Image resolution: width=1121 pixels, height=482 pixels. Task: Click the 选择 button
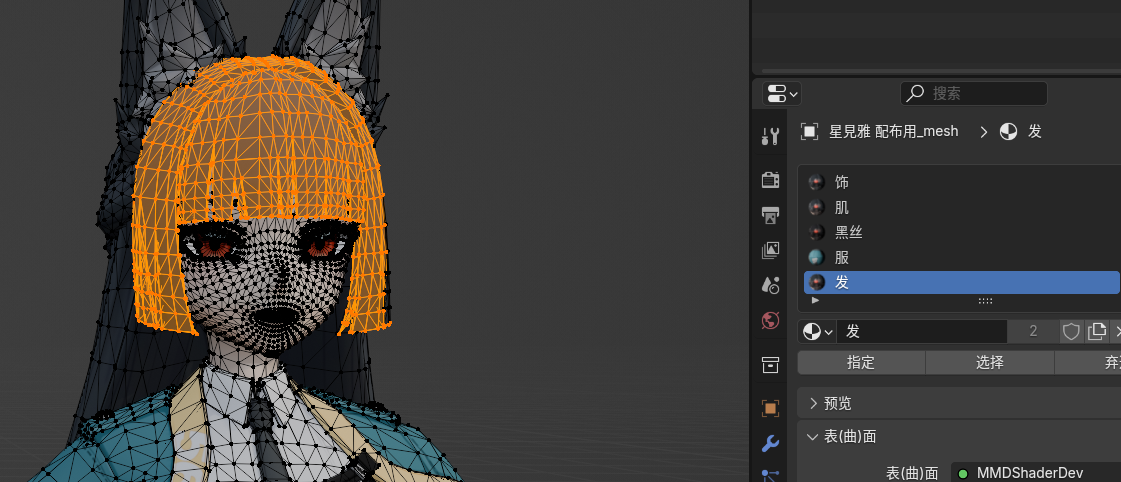click(989, 363)
